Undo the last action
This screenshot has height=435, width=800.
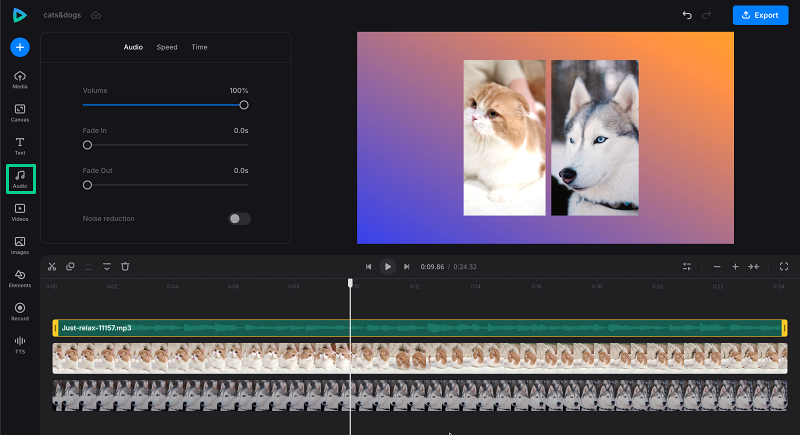tap(687, 15)
